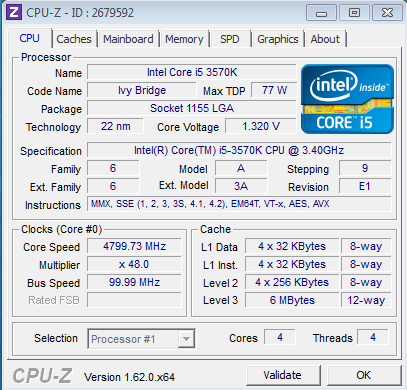Click the 'Clocks (Core #0)' group label

61,229
